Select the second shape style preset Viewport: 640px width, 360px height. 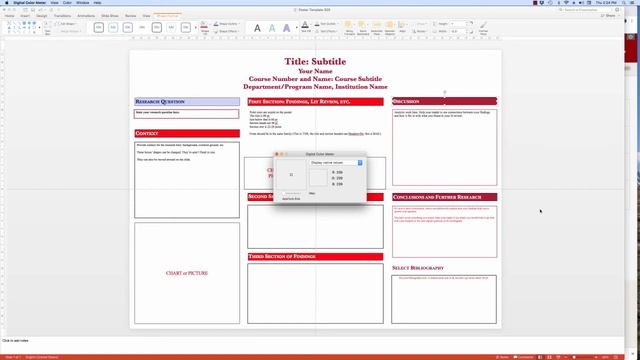pos(113,27)
